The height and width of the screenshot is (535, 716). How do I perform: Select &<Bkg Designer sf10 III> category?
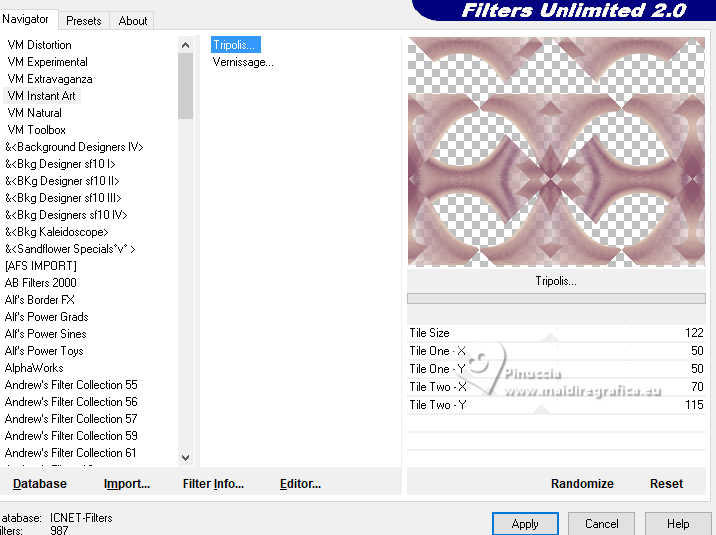(x=63, y=198)
